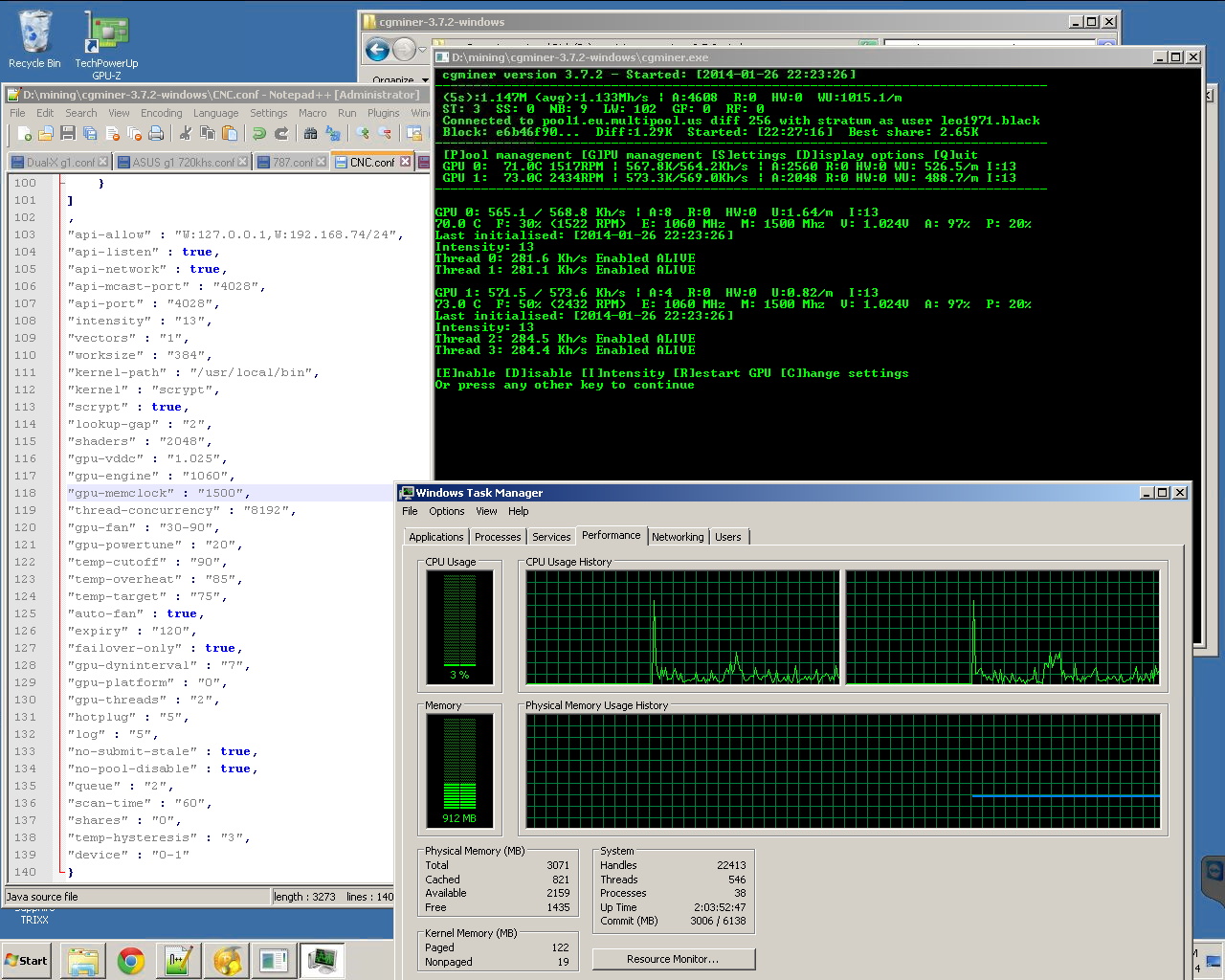Click the Paste clipboard icon
The image size is (1225, 980).
[x=229, y=134]
